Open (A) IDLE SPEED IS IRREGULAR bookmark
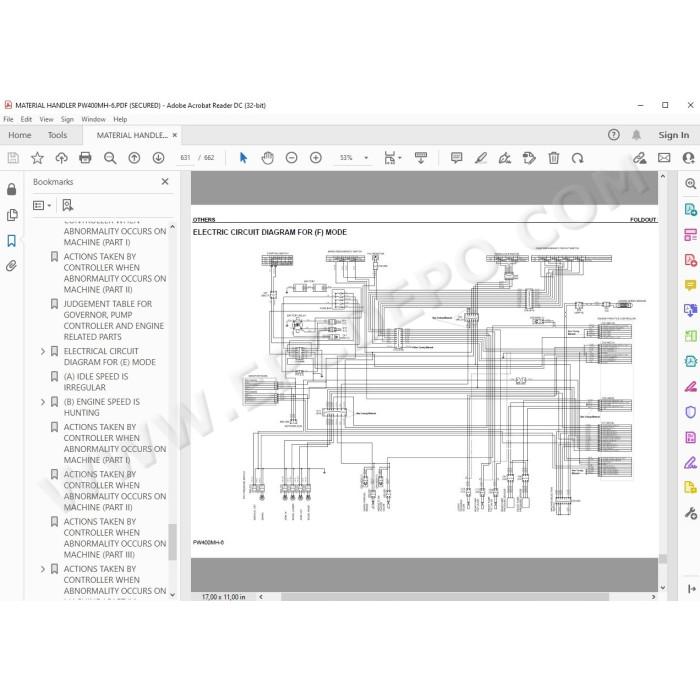700x700 pixels. pos(96,382)
